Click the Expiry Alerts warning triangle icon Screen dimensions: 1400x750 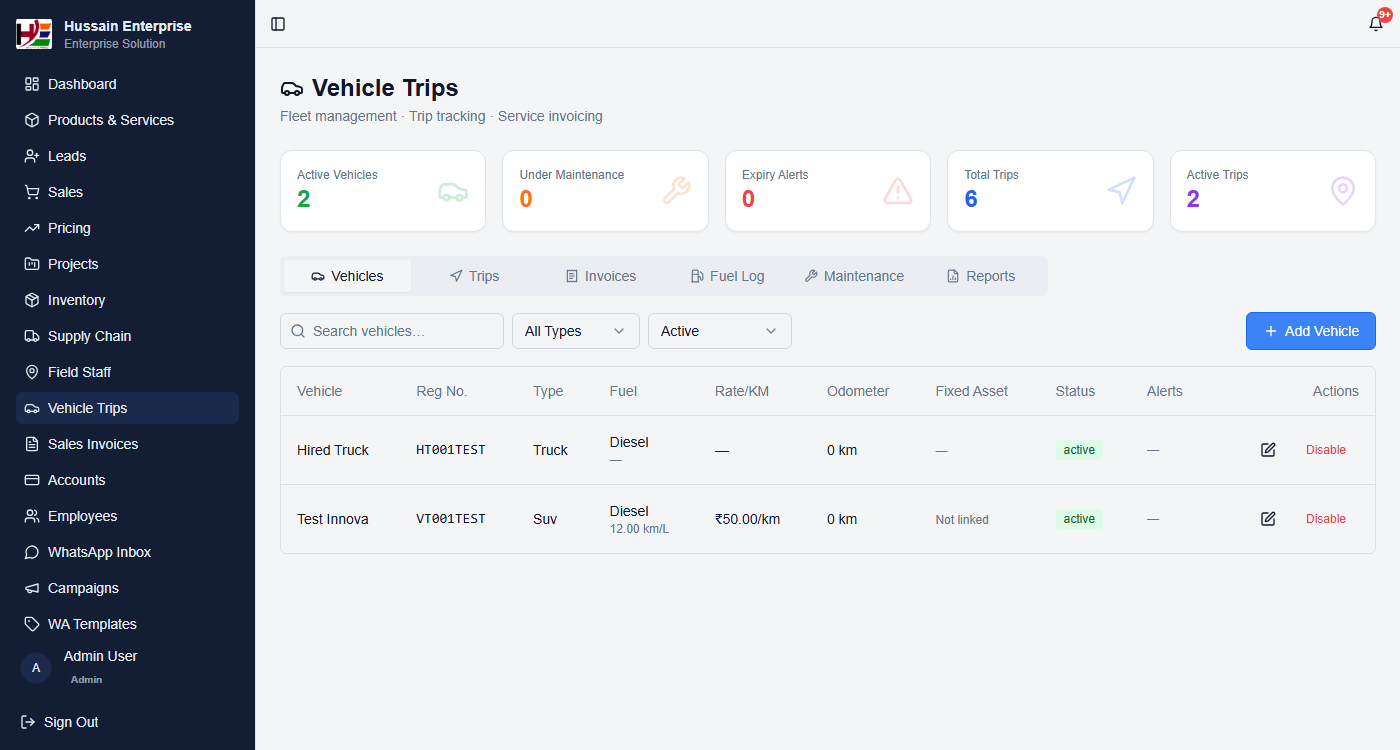click(x=898, y=191)
